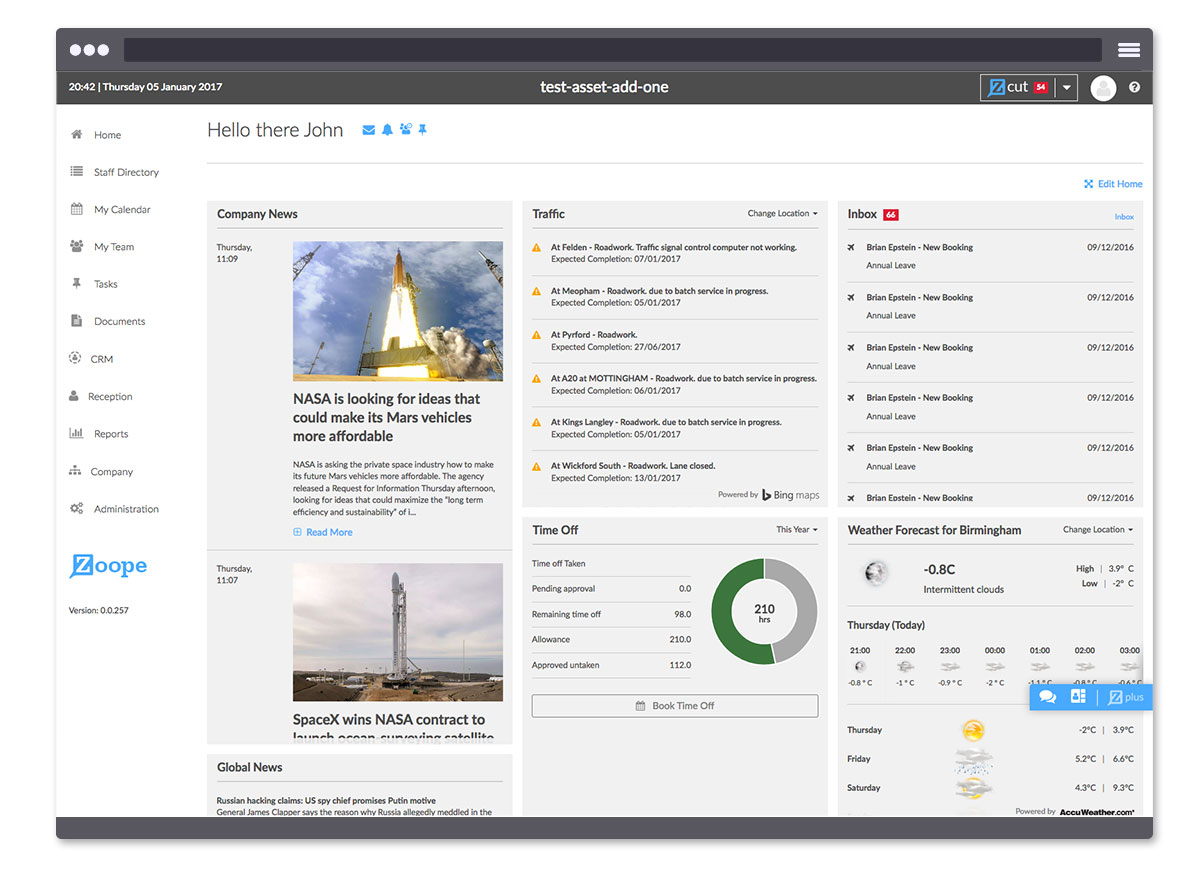Open the browser hamburger menu
1200x895 pixels.
[1129, 50]
